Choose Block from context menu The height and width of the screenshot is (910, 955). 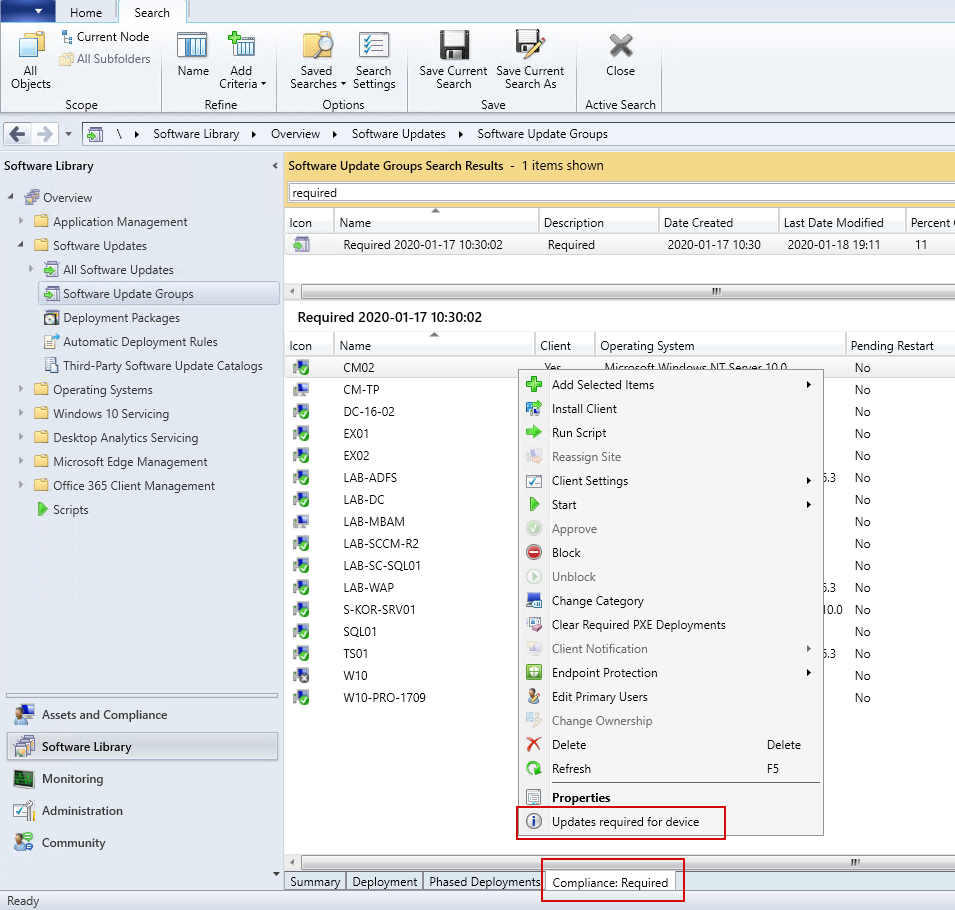coord(669,552)
